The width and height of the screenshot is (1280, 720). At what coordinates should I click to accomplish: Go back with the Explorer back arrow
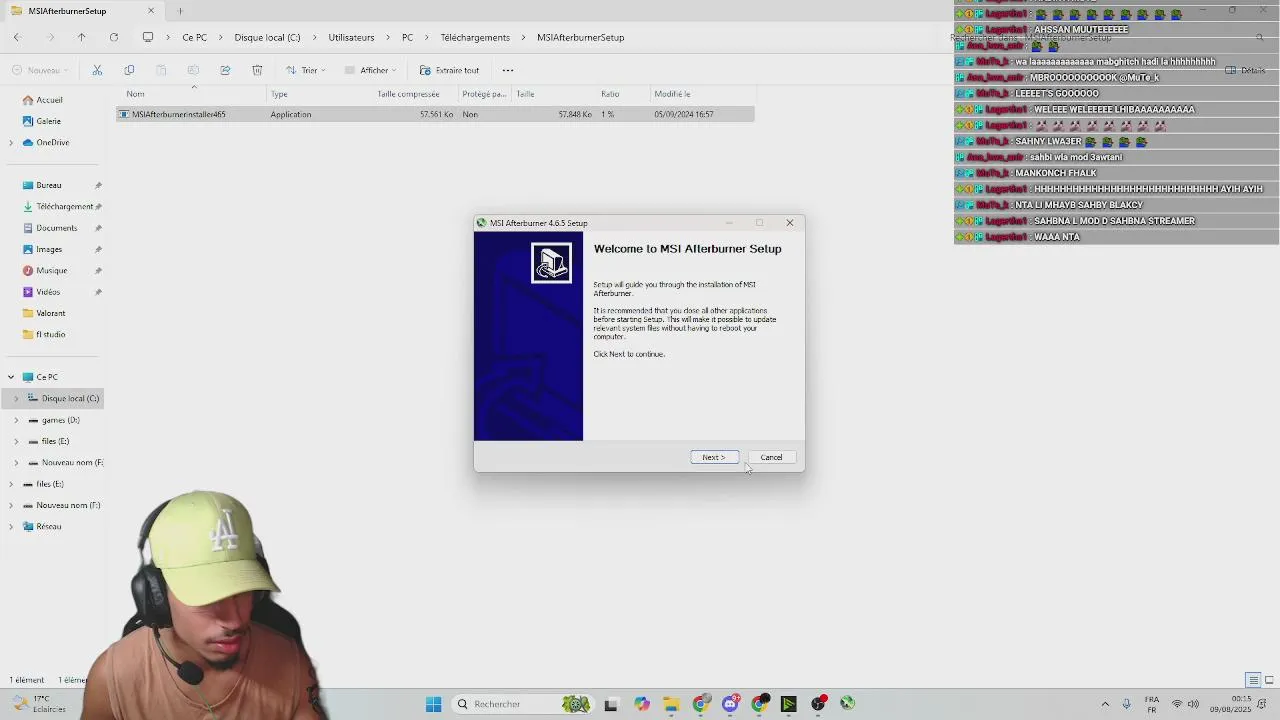pos(17,37)
